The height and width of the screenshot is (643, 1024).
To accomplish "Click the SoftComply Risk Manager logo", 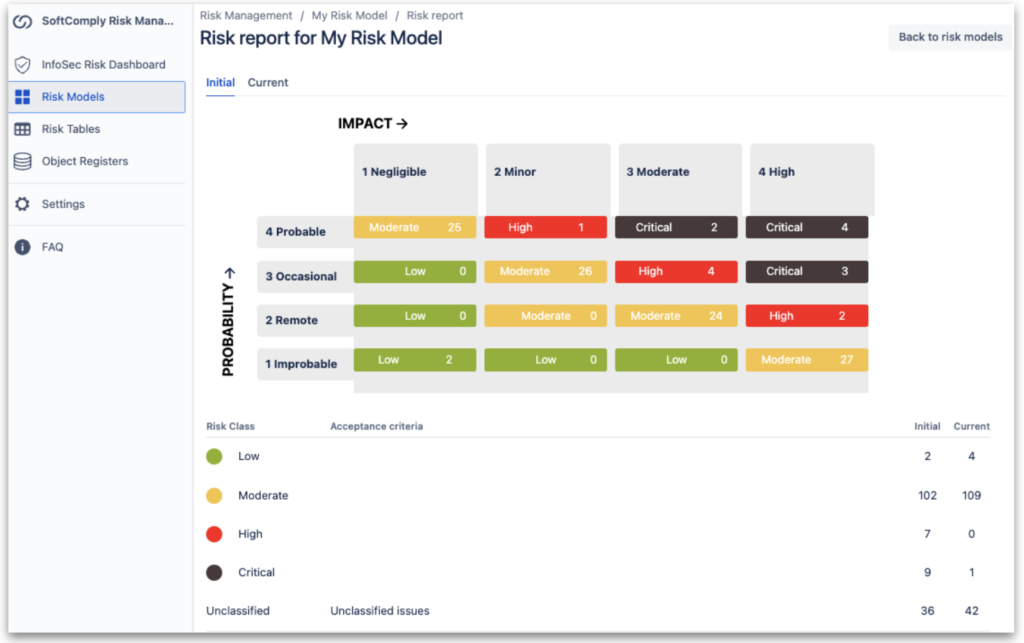I will [x=22, y=21].
